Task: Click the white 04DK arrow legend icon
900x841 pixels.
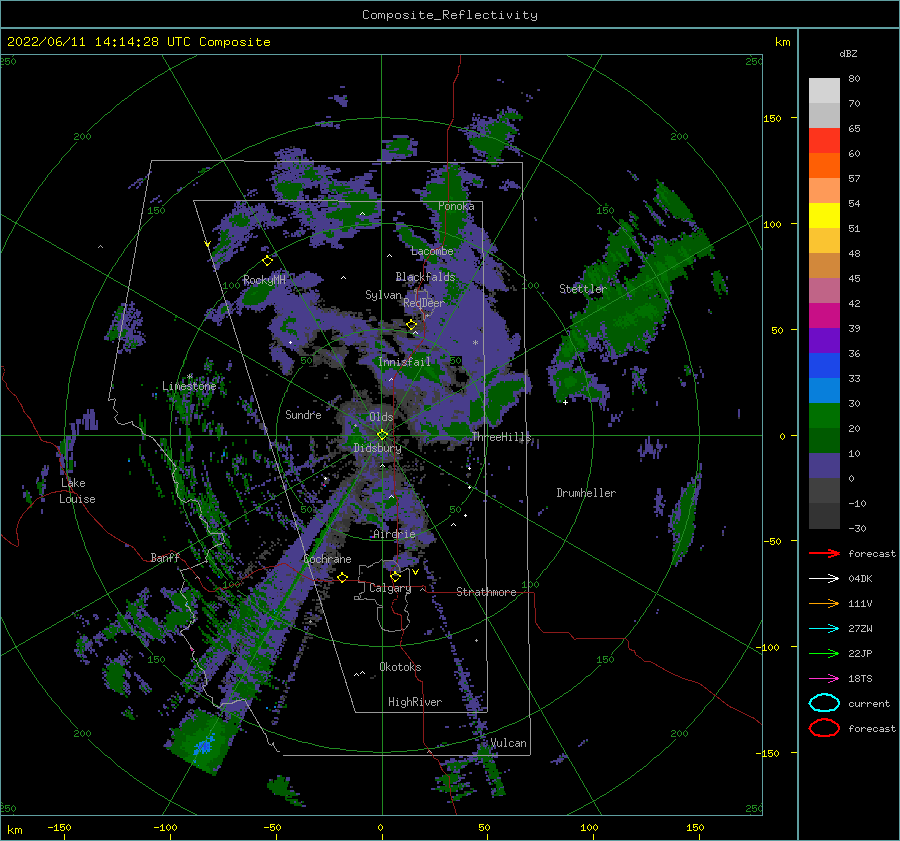Action: [x=824, y=579]
